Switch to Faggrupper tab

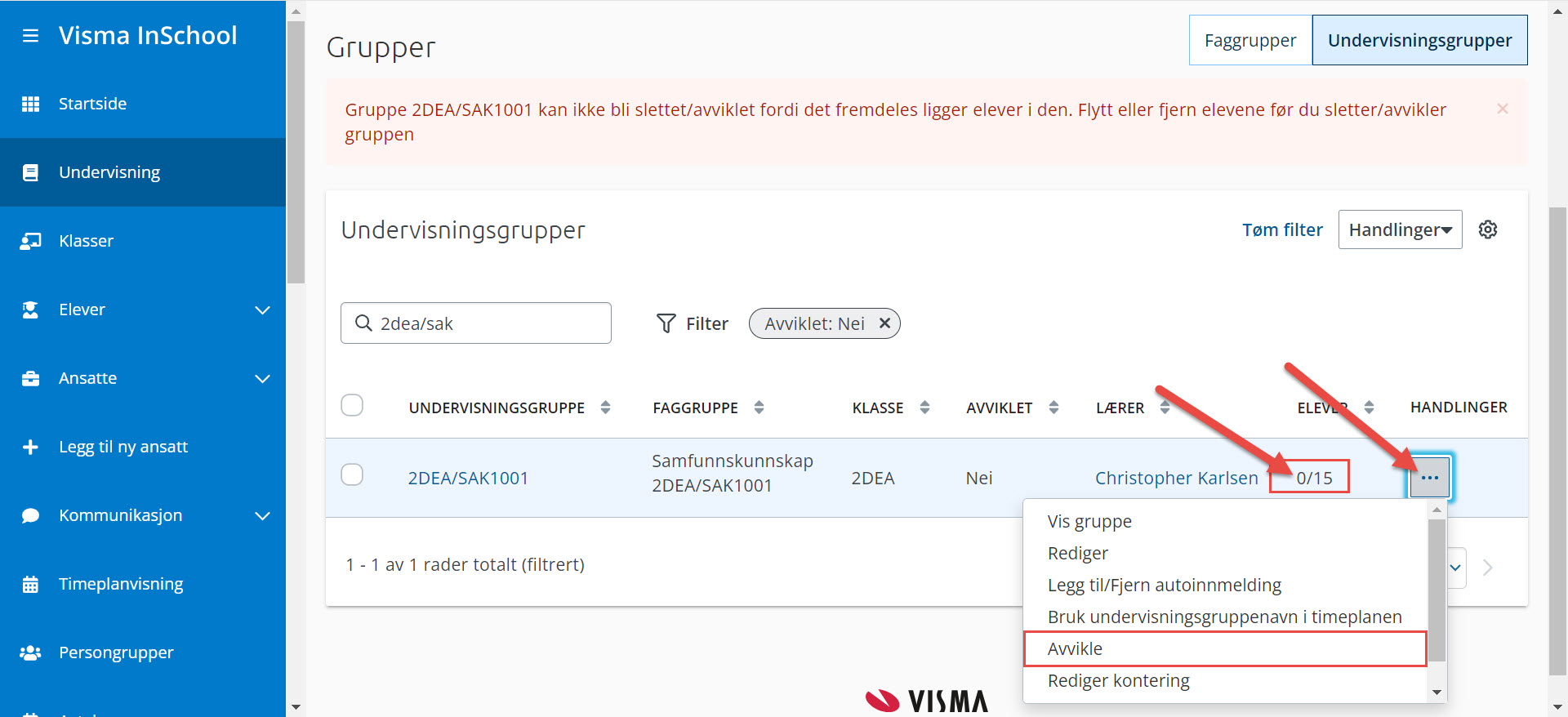click(x=1250, y=40)
